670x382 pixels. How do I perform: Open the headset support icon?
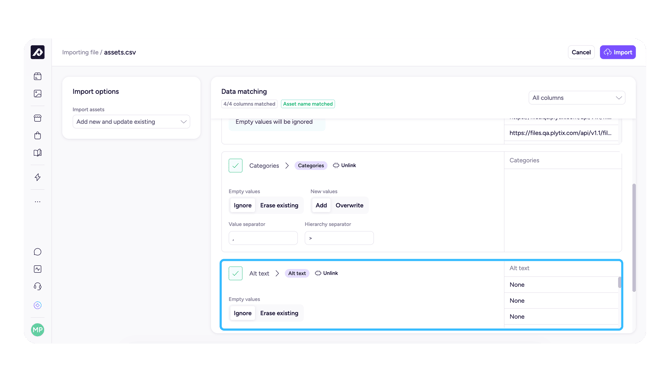coord(38,286)
